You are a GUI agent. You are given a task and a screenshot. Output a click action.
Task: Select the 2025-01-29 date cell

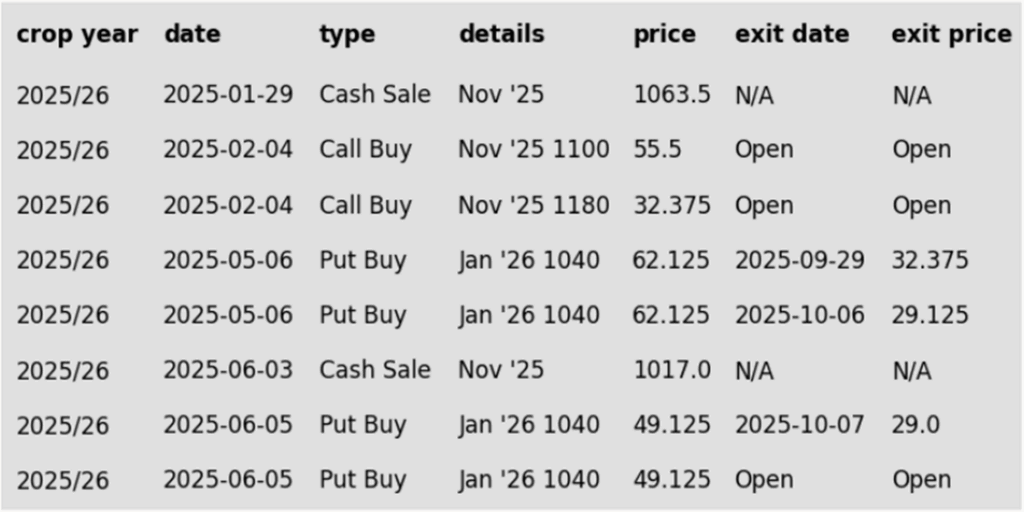click(x=228, y=95)
